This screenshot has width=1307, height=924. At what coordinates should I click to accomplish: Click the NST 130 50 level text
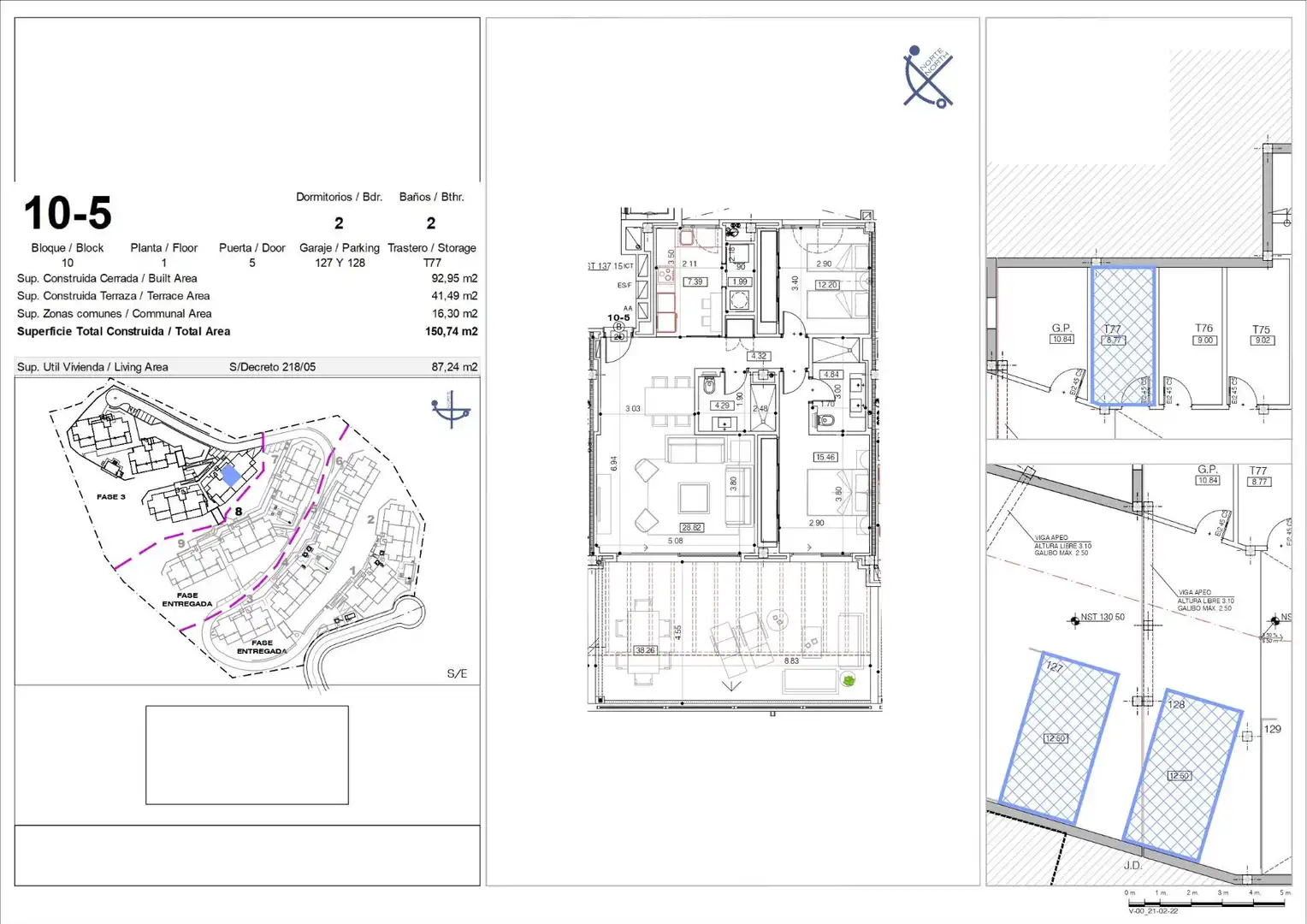pos(1103,617)
